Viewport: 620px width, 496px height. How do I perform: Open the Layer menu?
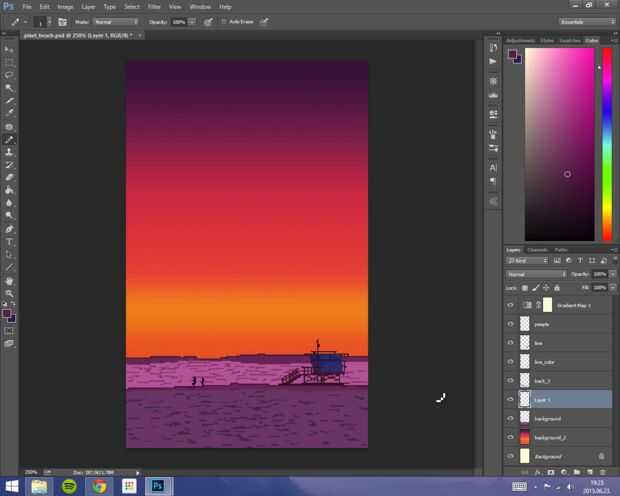[x=88, y=7]
